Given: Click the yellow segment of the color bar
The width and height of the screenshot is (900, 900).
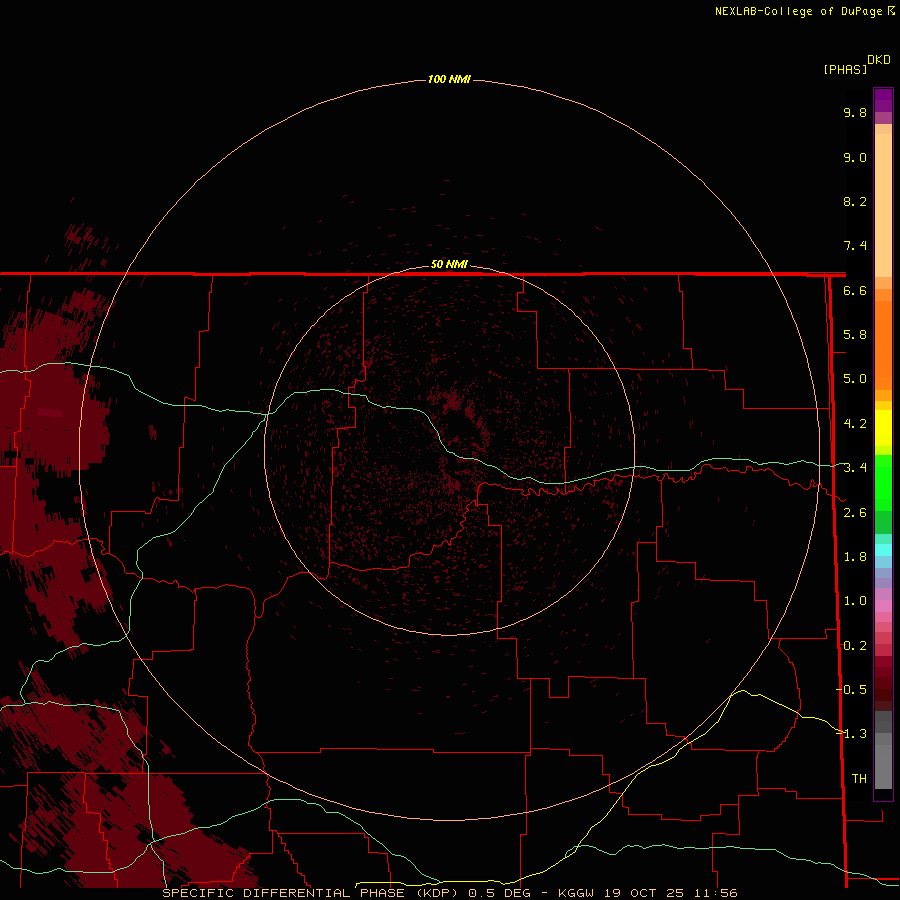Looking at the screenshot, I should [883, 428].
